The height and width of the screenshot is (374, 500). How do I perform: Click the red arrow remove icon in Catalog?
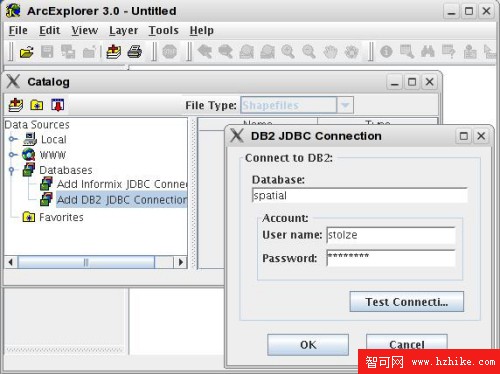coord(58,105)
